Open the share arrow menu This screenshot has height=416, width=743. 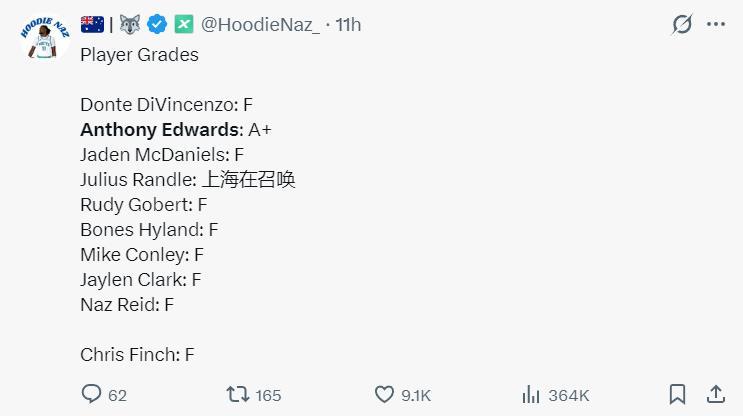click(716, 395)
